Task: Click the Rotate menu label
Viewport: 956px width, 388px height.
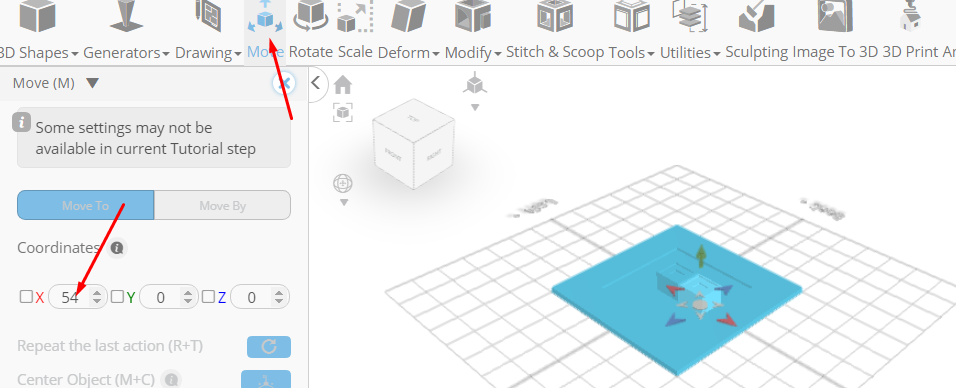Action: [310, 52]
